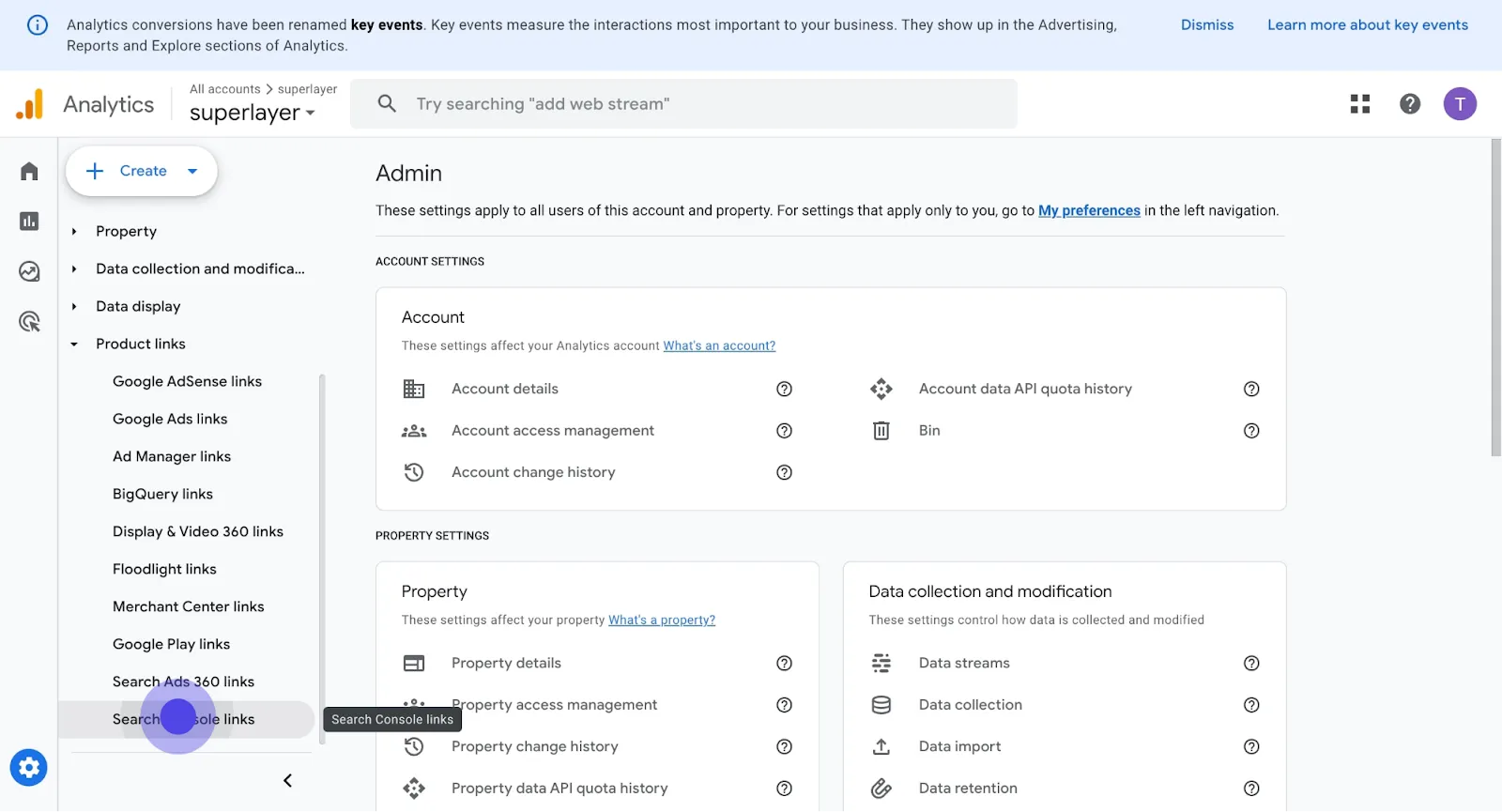Image resolution: width=1502 pixels, height=812 pixels.
Task: Click the help icon beside Account access management
Action: [x=785, y=431]
